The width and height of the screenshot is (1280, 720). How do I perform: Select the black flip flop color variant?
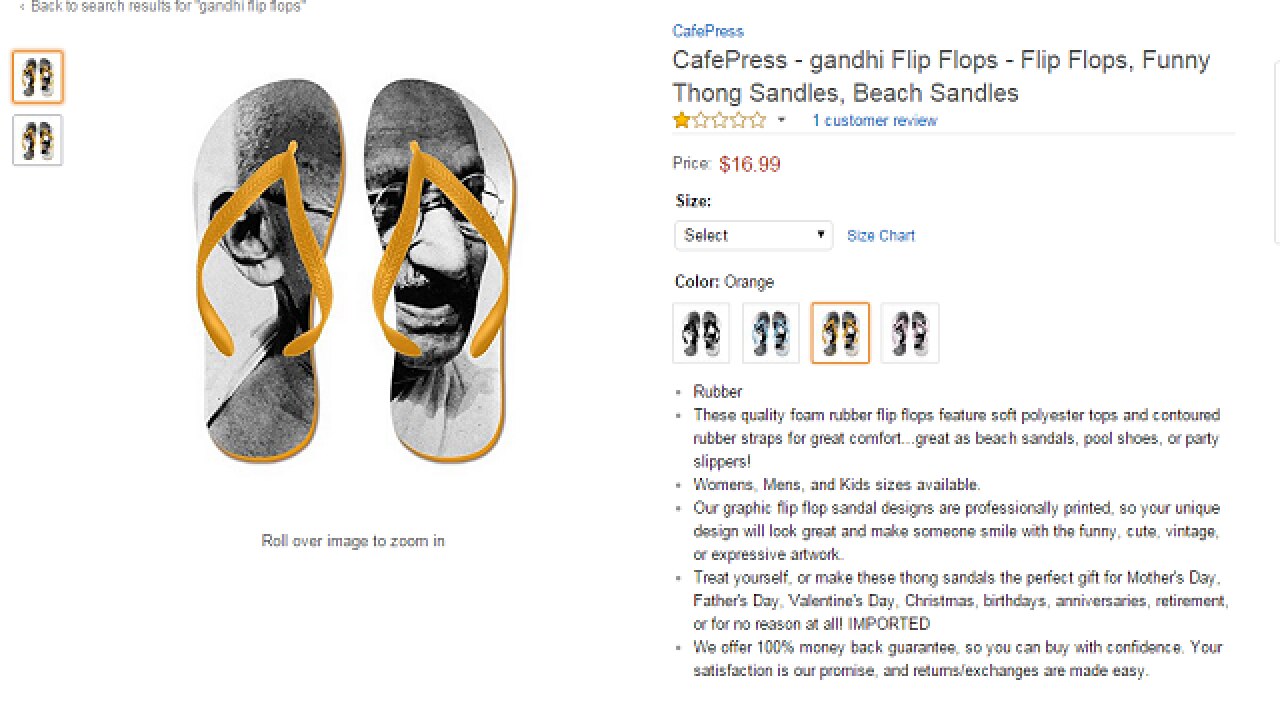click(x=700, y=333)
